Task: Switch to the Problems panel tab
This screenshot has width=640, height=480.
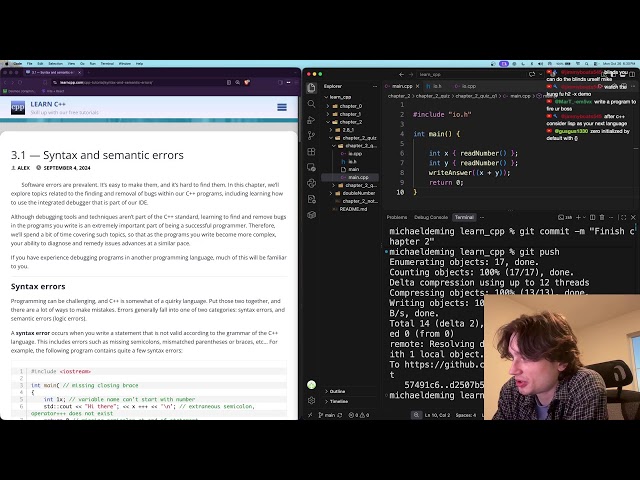Action: pos(397,217)
